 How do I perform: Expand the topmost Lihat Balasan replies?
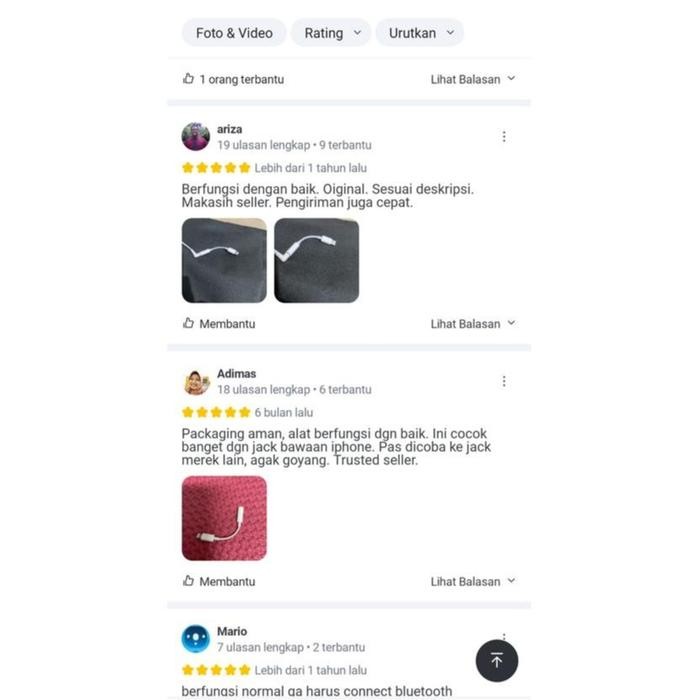pyautogui.click(x=473, y=79)
